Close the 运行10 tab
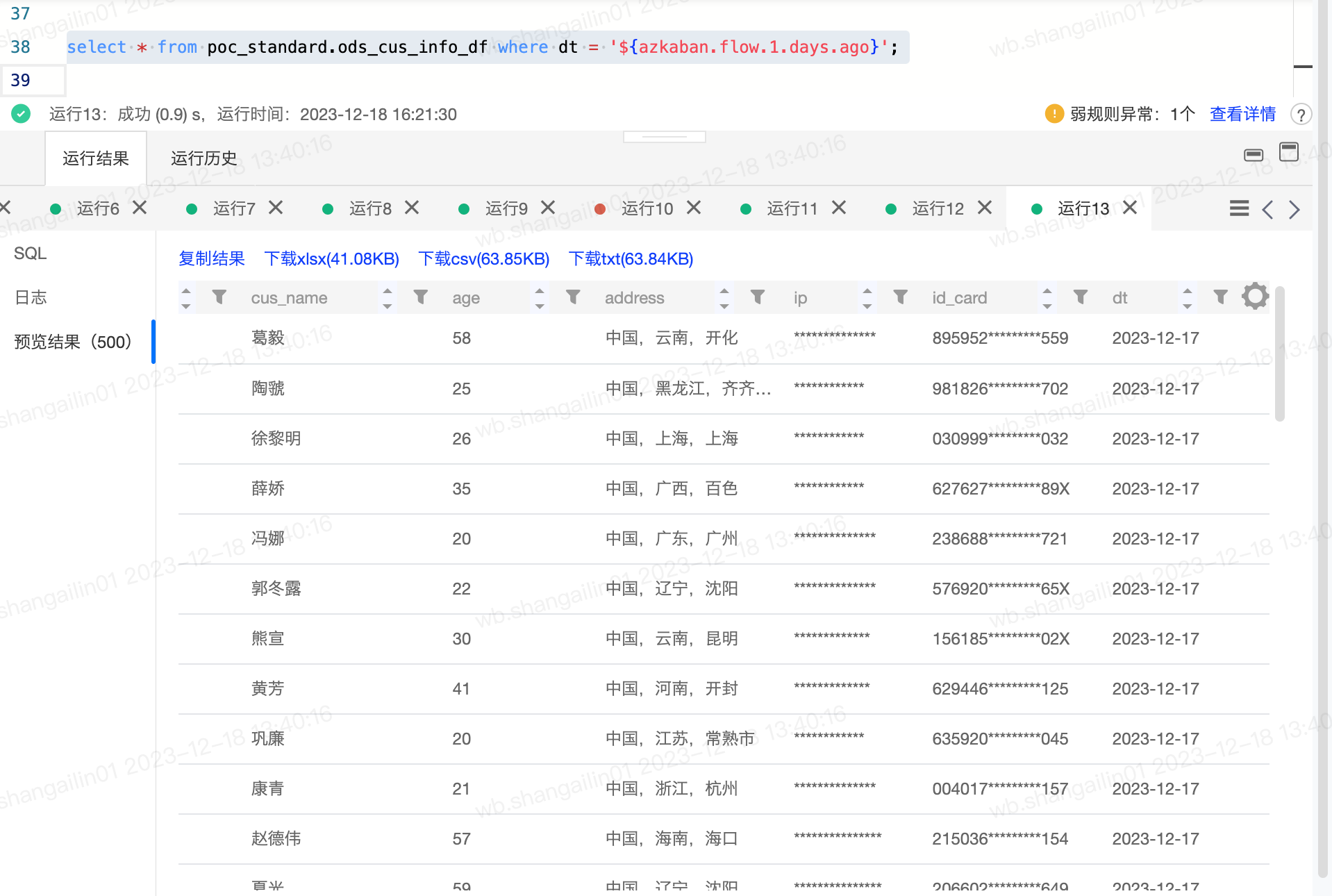1332x896 pixels. click(694, 208)
